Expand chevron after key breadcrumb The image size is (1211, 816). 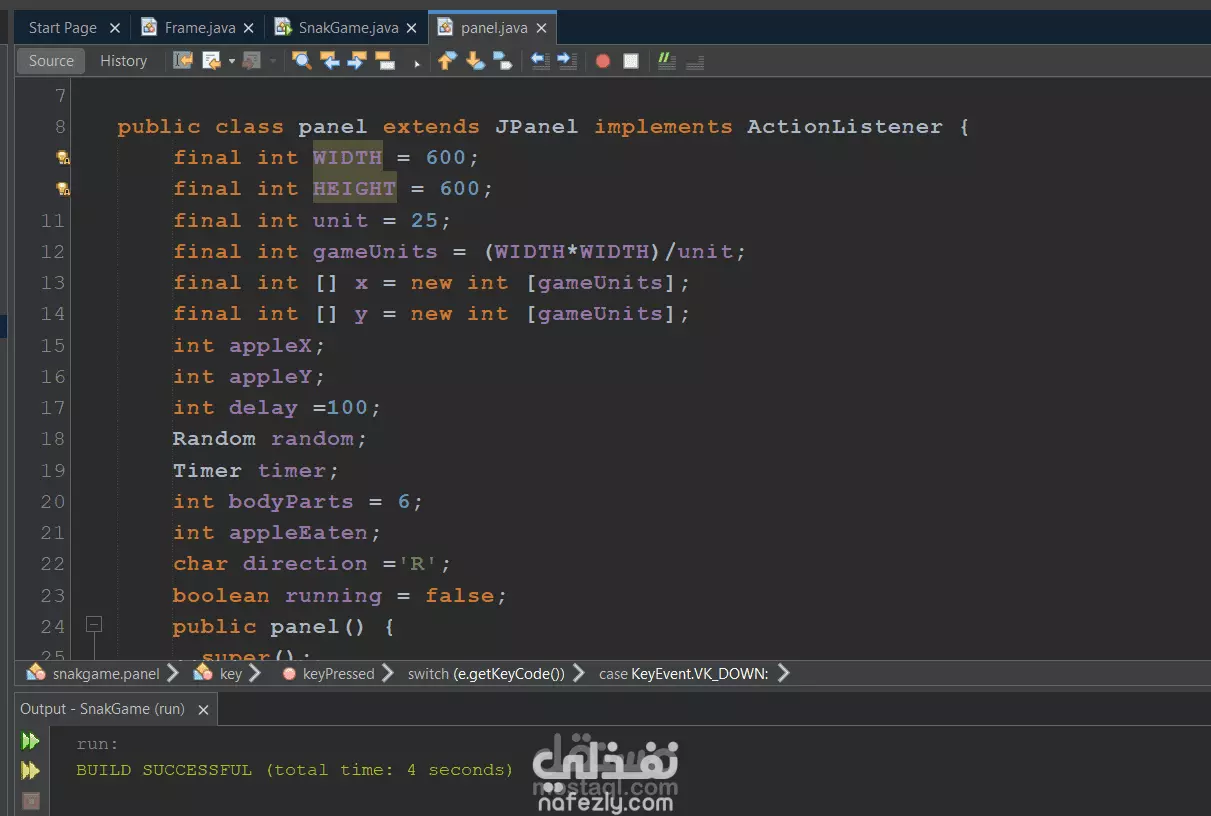(255, 673)
